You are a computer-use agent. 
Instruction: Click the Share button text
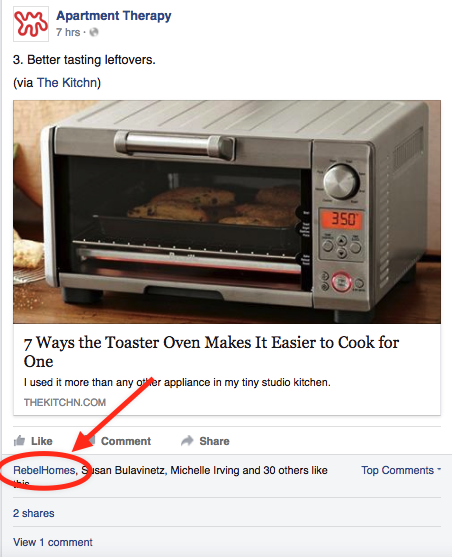[214, 441]
